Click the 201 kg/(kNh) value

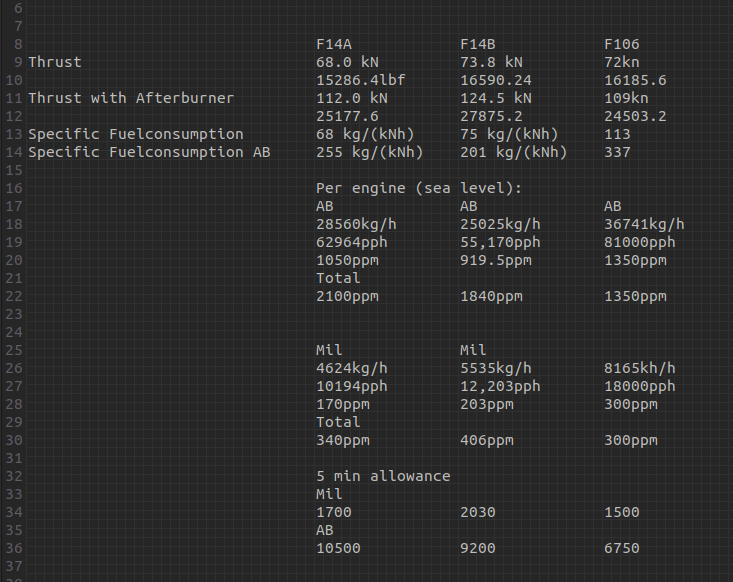pyautogui.click(x=514, y=152)
